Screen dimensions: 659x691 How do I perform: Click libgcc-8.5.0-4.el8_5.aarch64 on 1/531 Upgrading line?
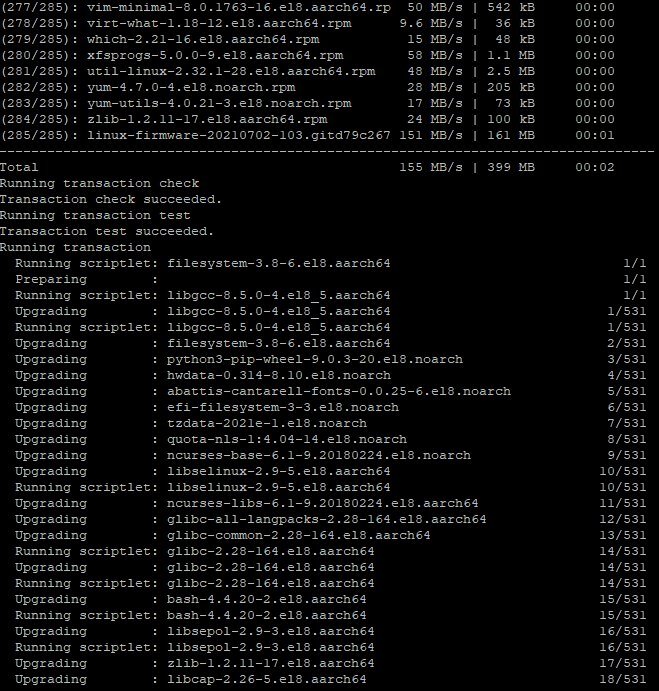(x=279, y=312)
